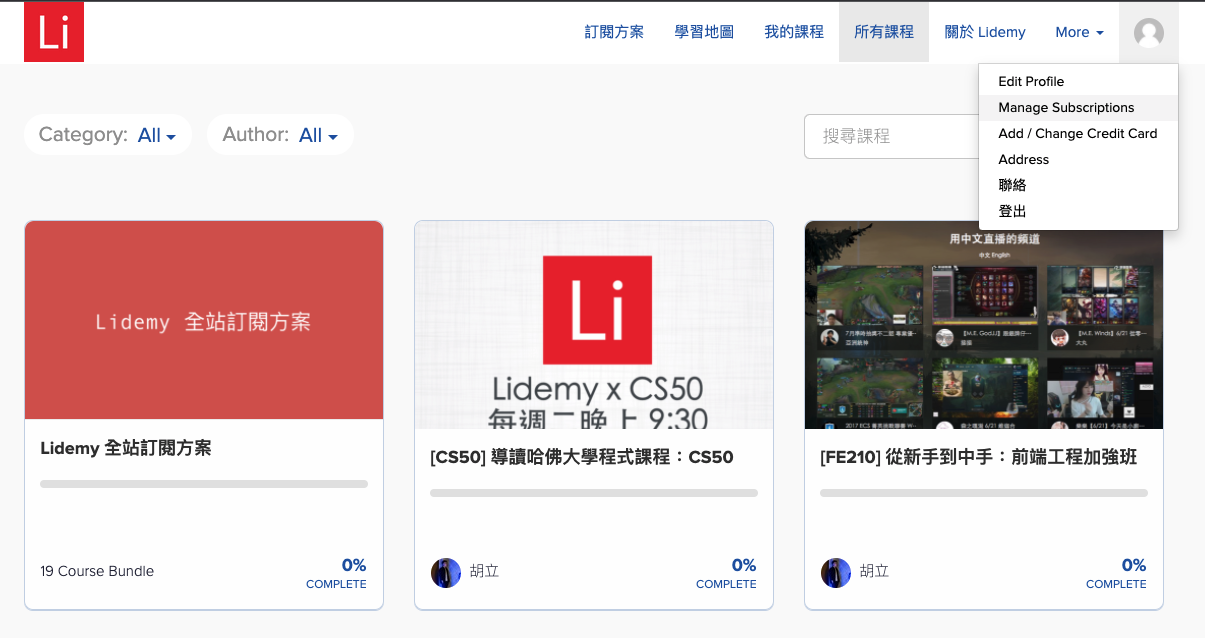
Task: Go to 學習地圖 page
Action: coord(704,32)
